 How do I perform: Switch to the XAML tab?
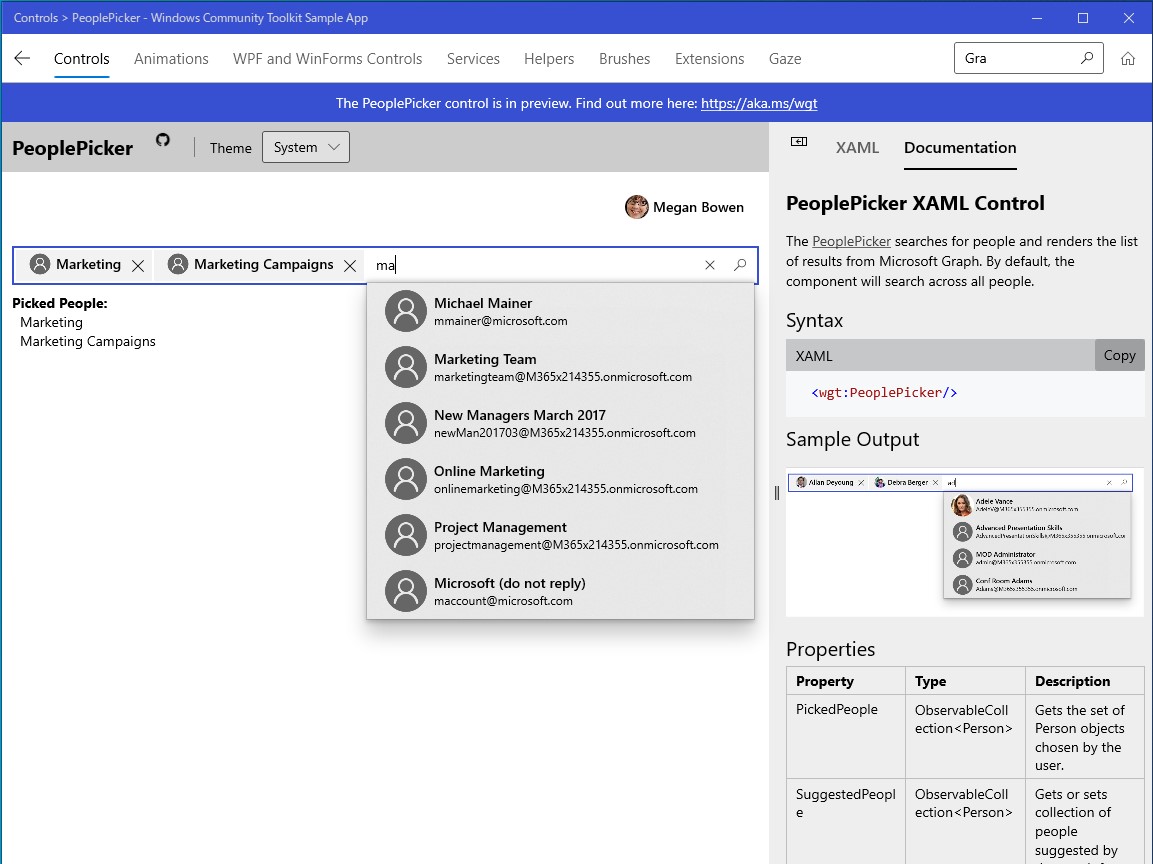[857, 148]
